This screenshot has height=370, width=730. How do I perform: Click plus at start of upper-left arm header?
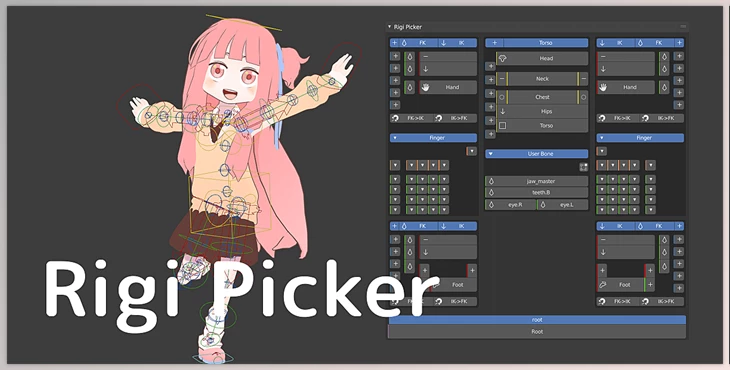tap(394, 43)
